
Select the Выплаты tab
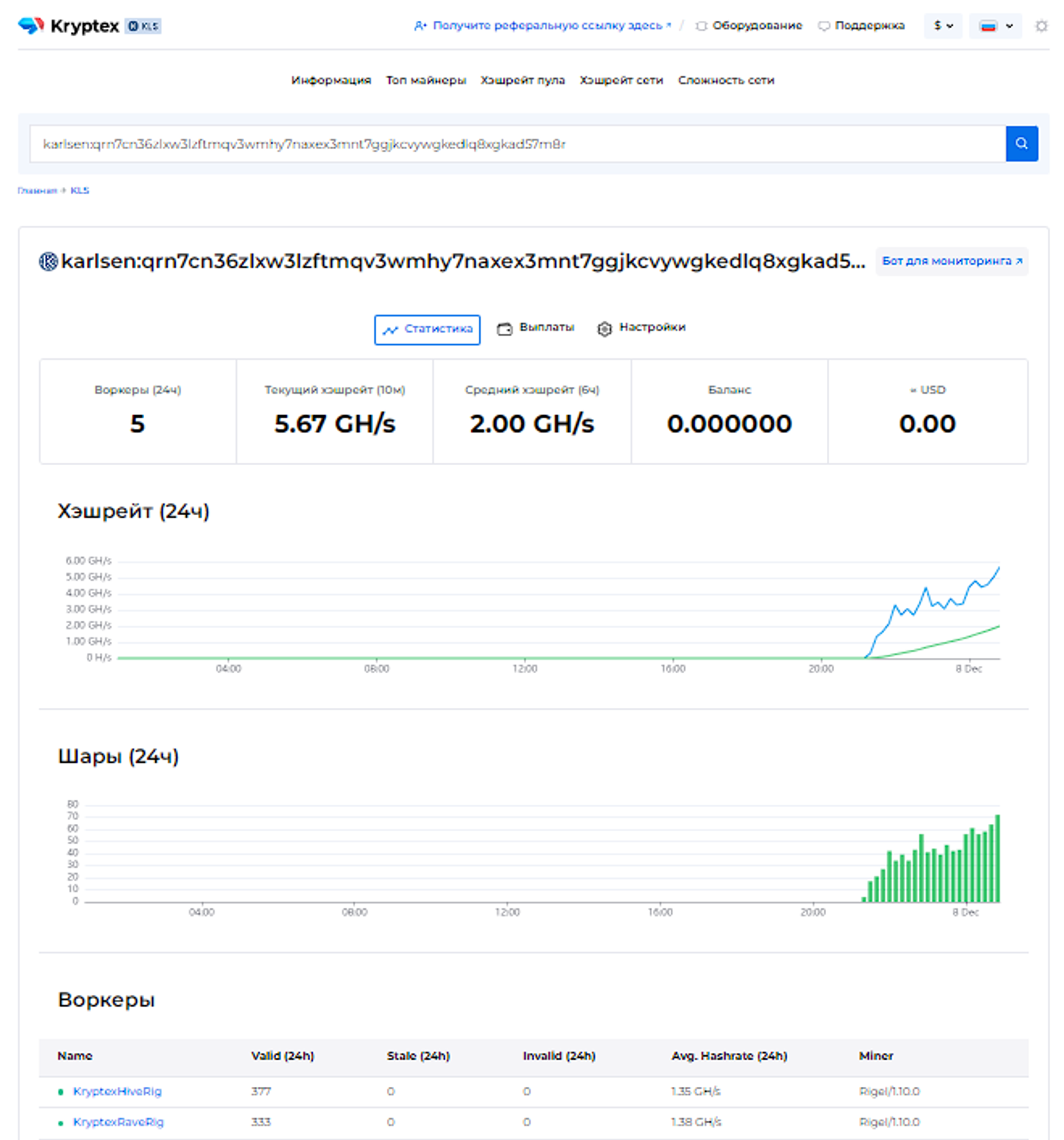535,328
